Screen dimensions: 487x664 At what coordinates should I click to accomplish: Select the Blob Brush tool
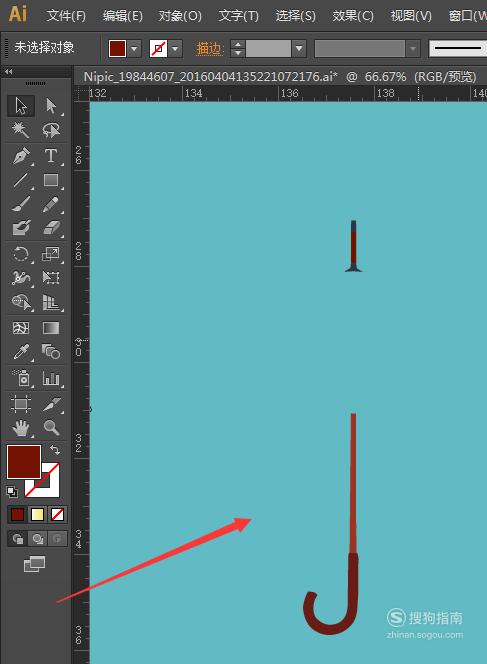click(21, 228)
